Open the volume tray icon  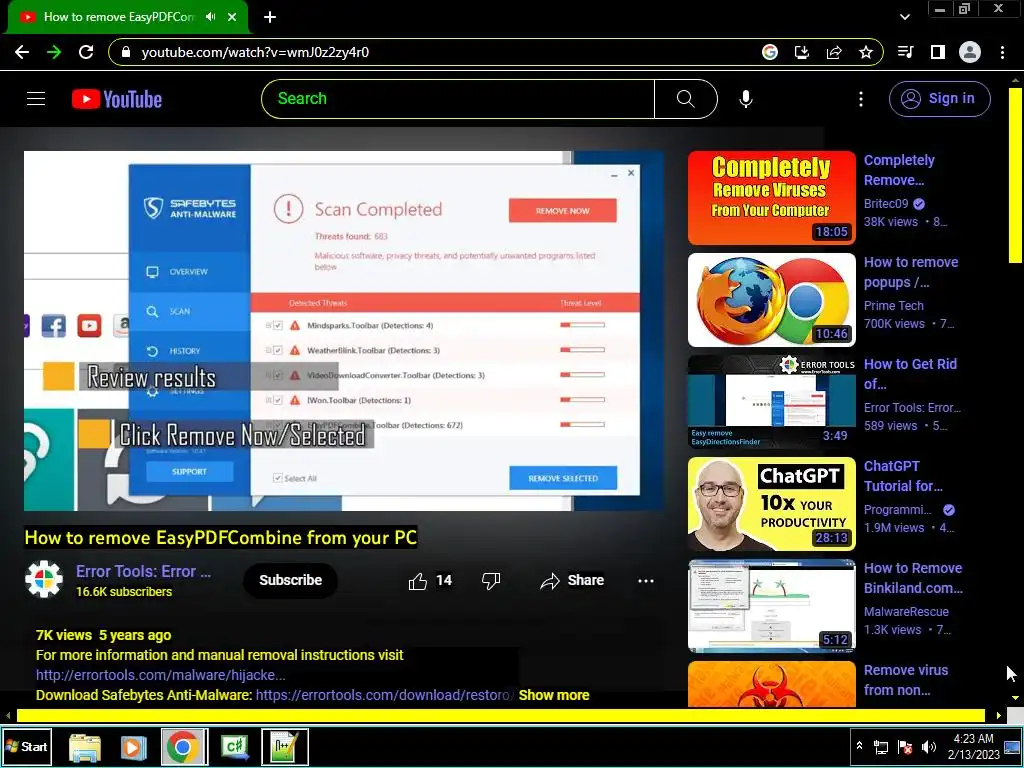pos(929,746)
